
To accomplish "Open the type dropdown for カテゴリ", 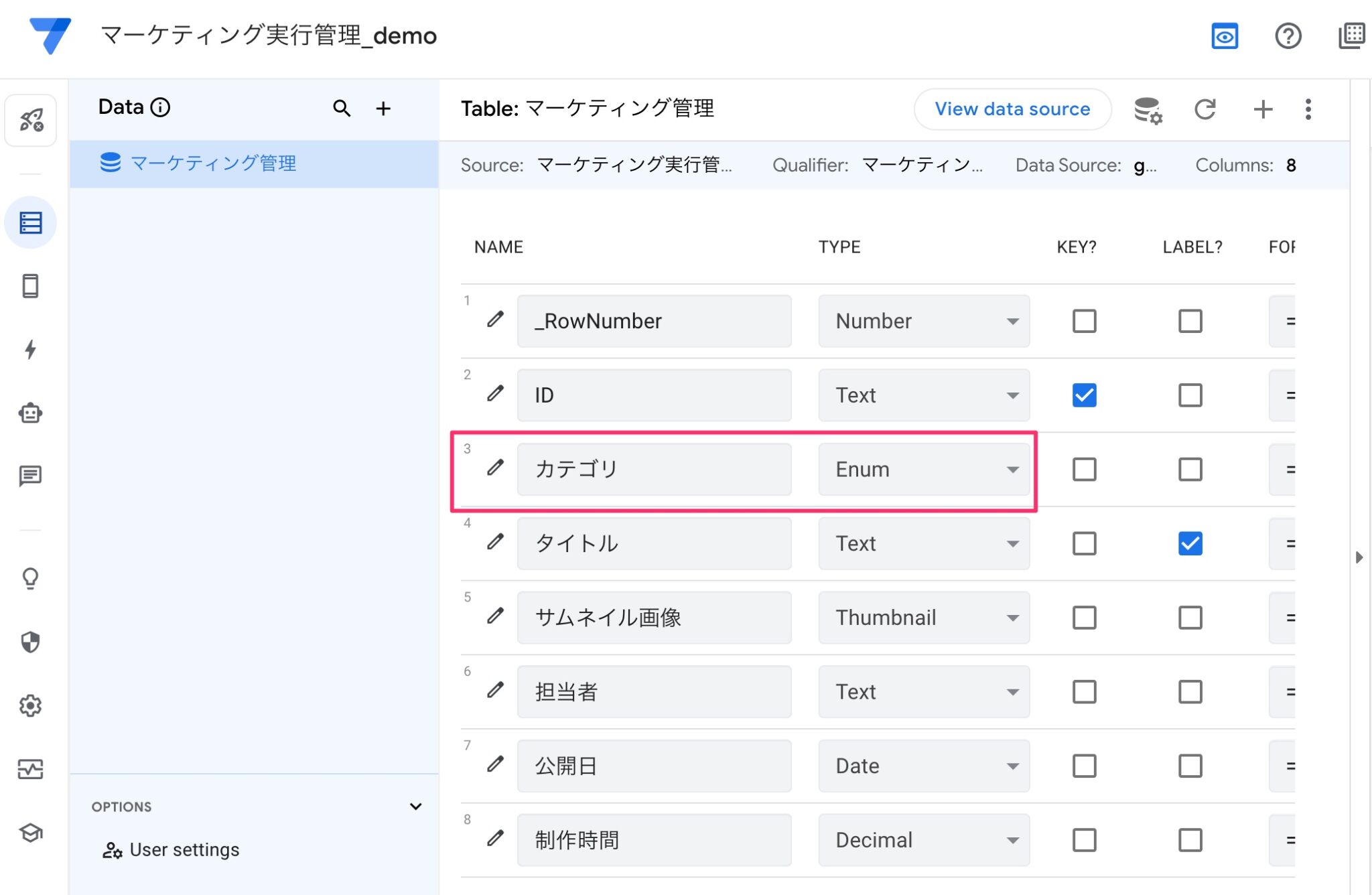I will (x=1012, y=469).
